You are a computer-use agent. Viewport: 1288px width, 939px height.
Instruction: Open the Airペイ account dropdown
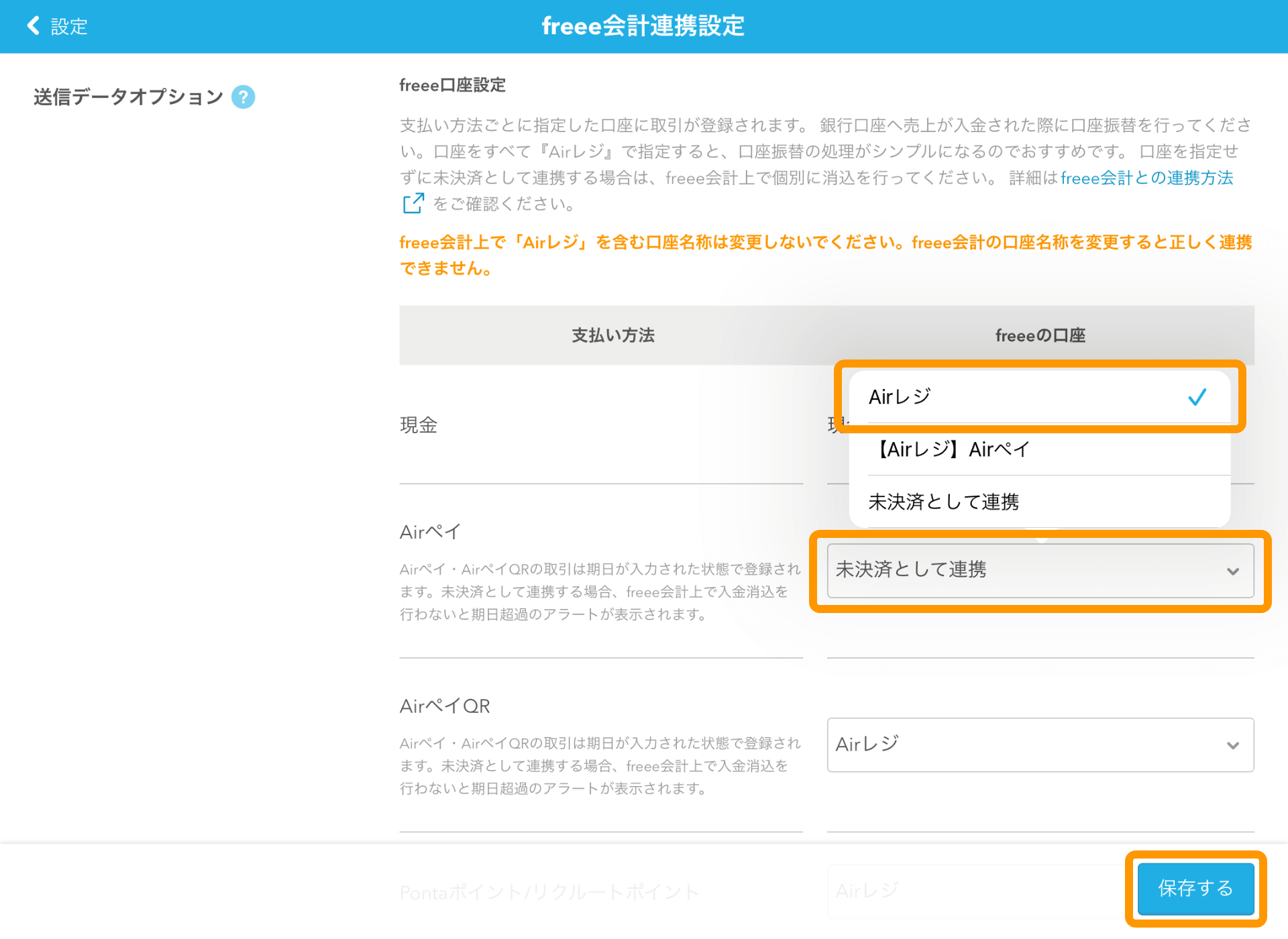[1040, 571]
